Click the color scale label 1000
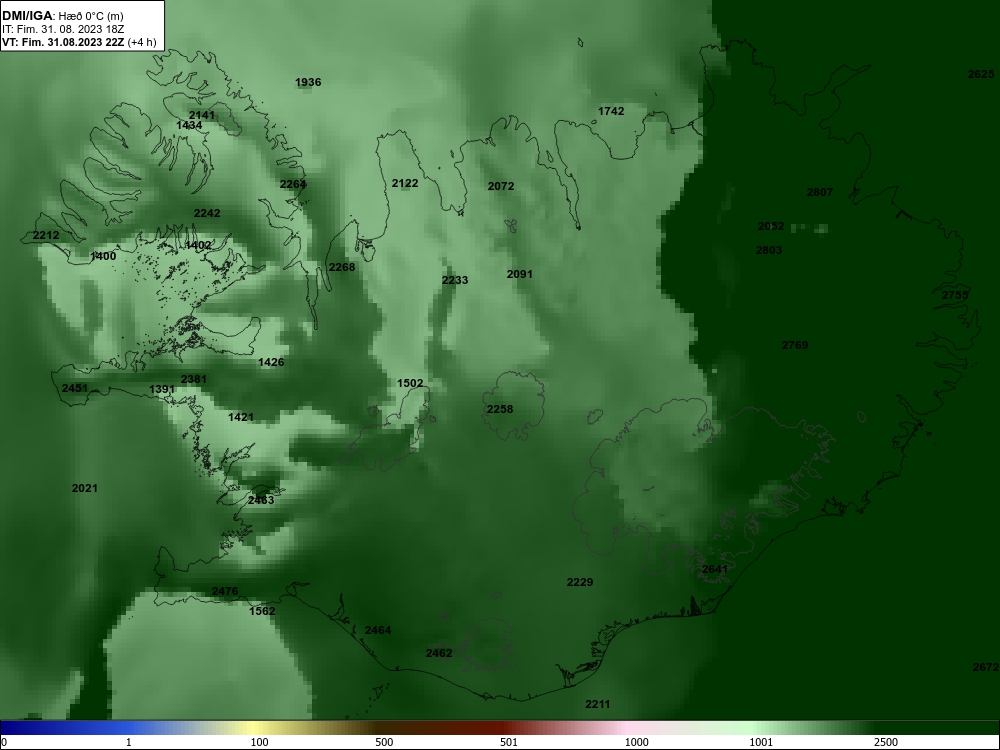This screenshot has height=750, width=1000. (636, 742)
